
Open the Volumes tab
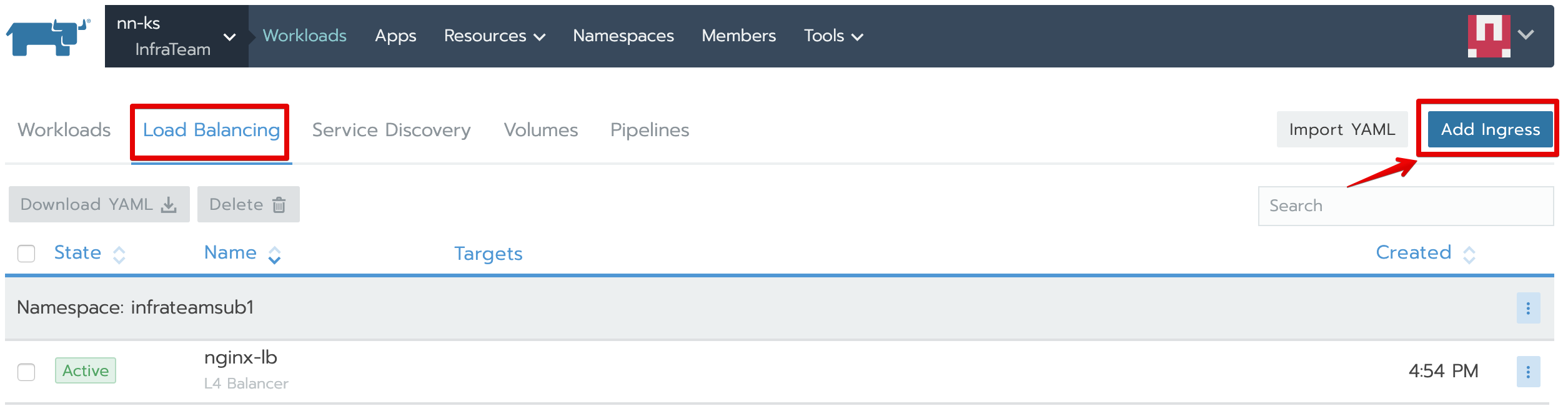(541, 130)
